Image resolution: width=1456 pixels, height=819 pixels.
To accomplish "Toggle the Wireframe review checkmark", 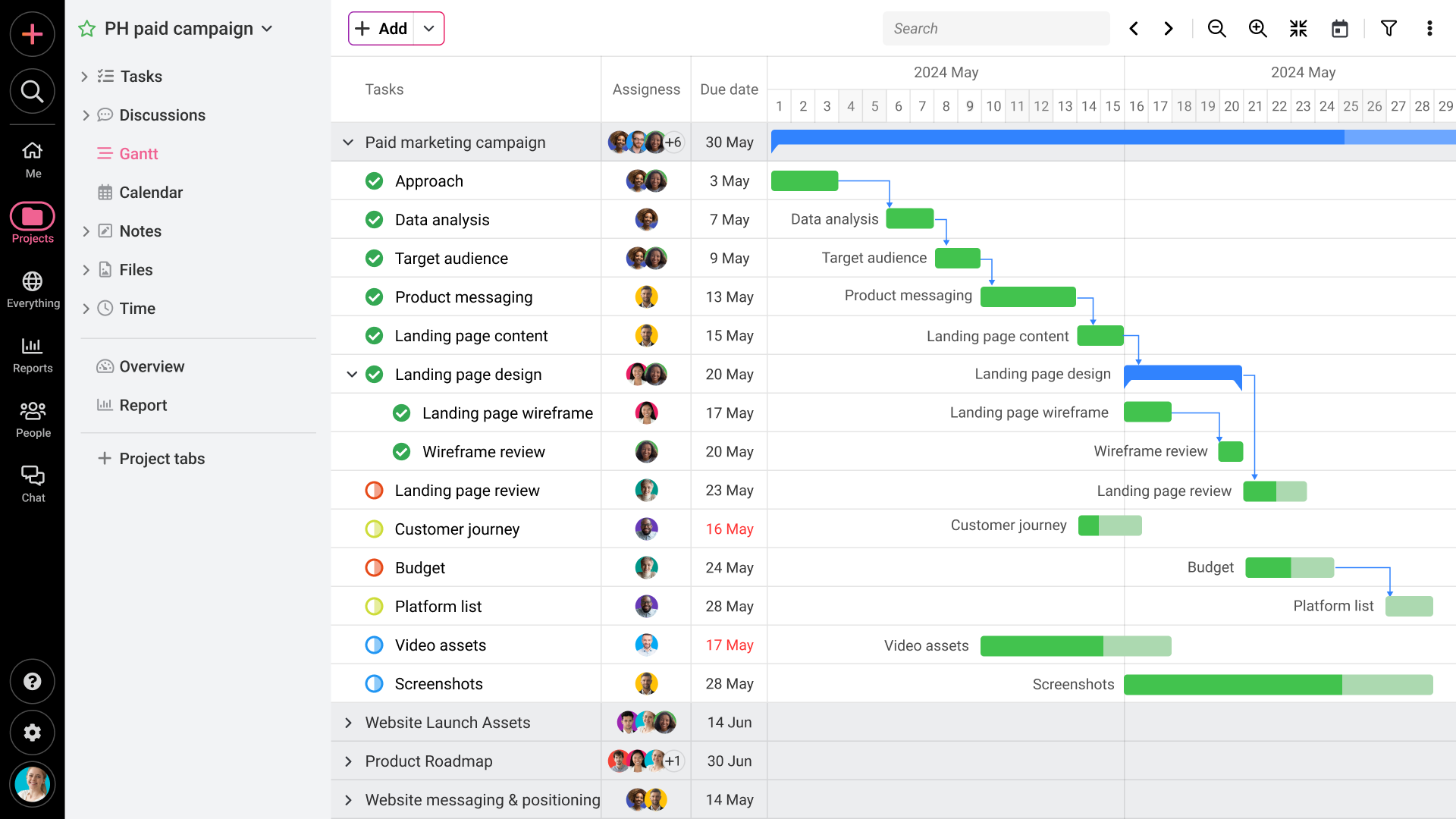I will click(x=401, y=451).
